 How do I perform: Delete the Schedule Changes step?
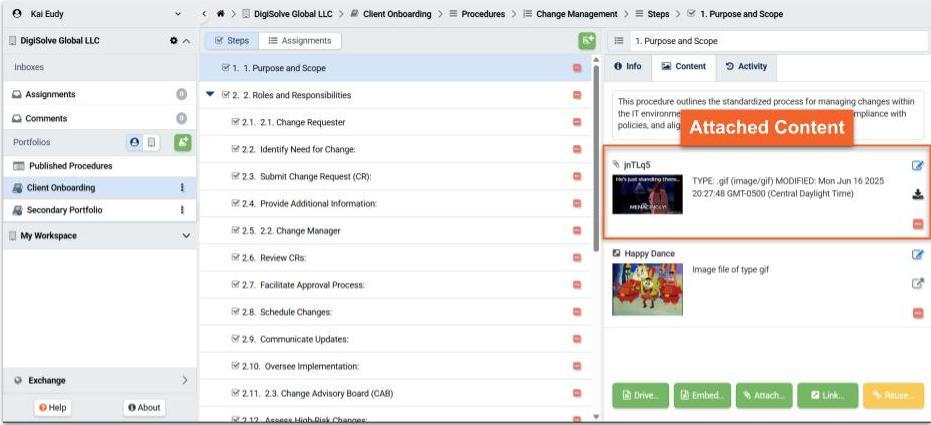coord(577,312)
